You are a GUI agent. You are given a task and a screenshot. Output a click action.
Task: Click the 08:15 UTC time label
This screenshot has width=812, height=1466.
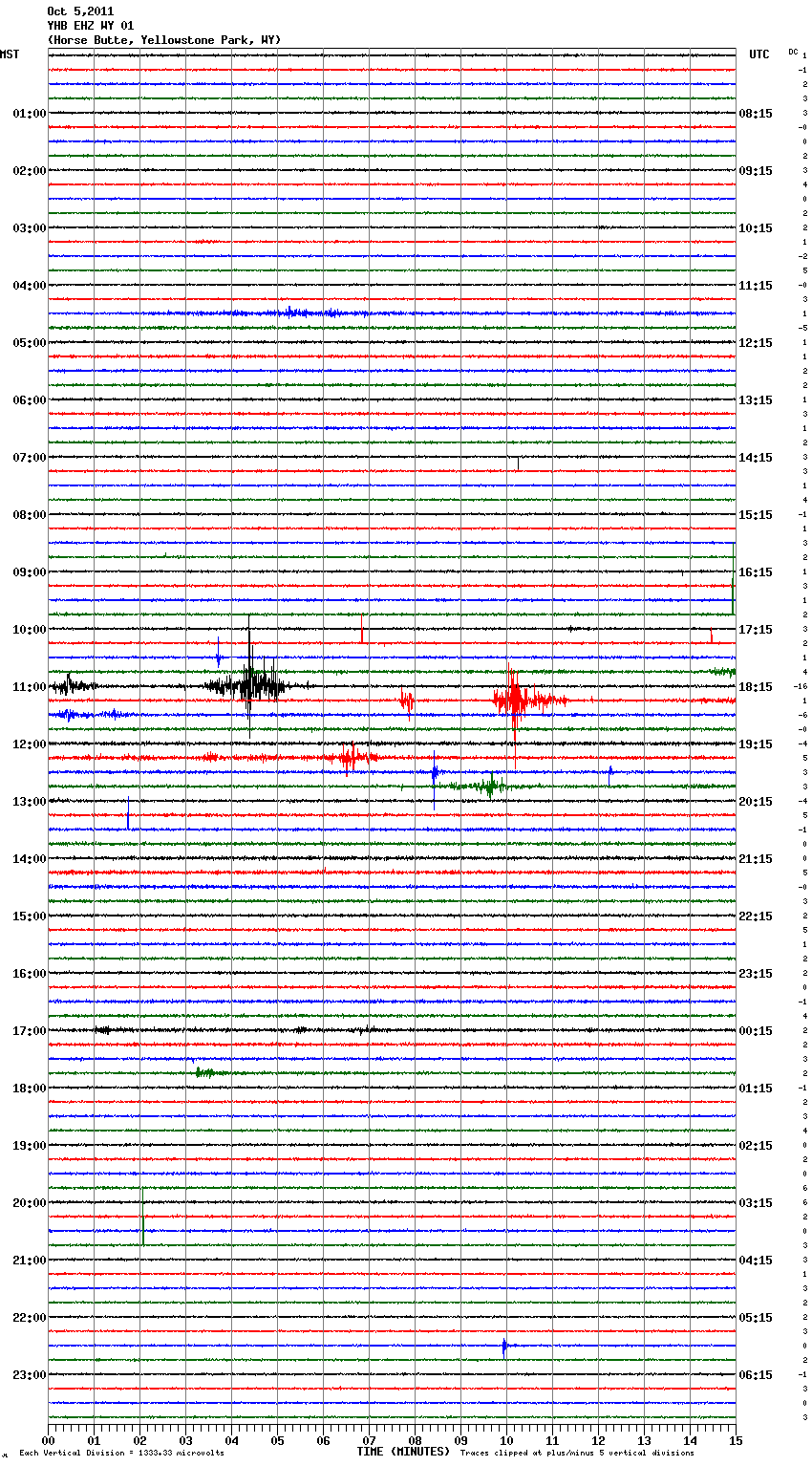coord(756,114)
